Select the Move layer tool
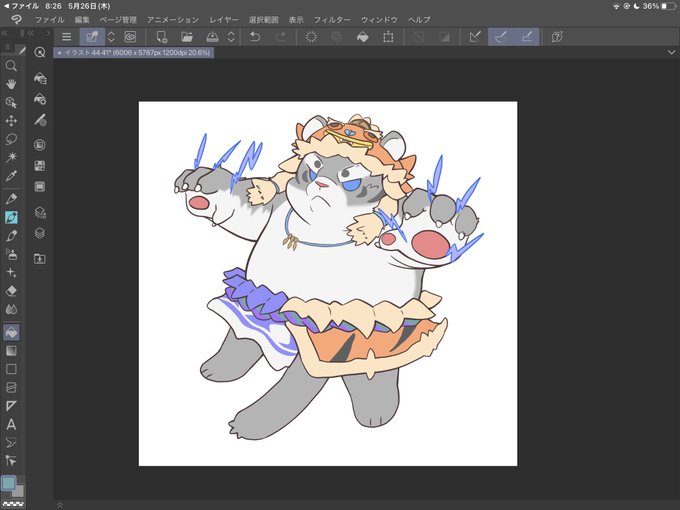Screen dimensions: 680x510 point(11,121)
